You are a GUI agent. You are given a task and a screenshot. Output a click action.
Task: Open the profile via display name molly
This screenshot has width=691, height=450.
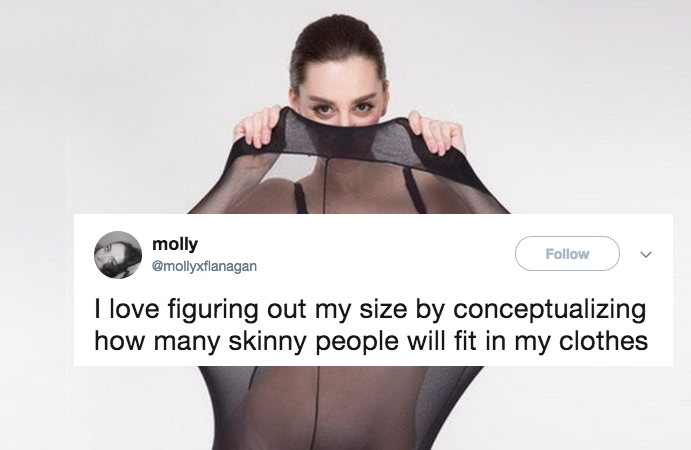click(175, 244)
